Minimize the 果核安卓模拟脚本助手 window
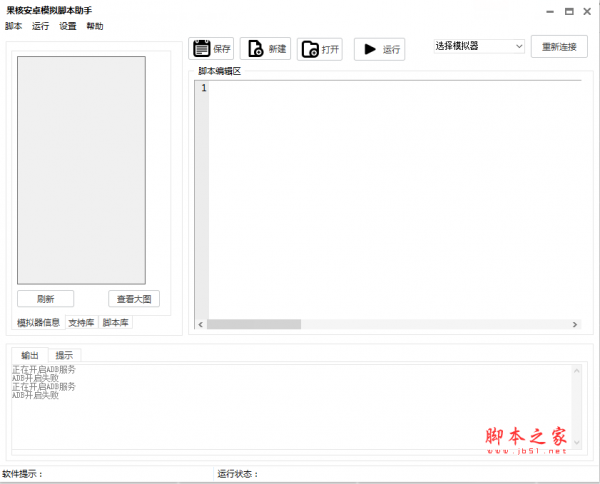Image resolution: width=600 pixels, height=484 pixels. 550,12
